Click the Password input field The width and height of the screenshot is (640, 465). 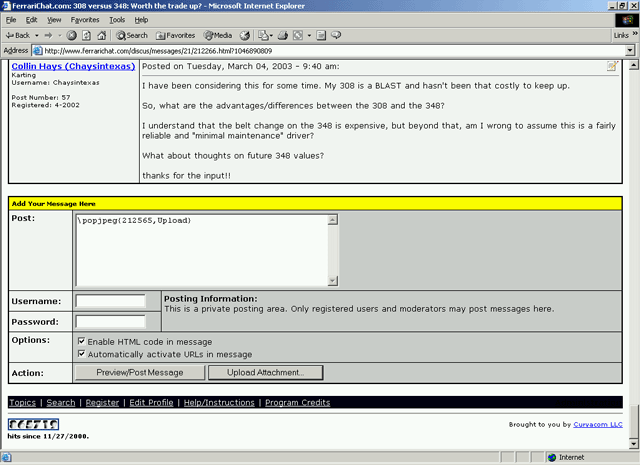110,322
